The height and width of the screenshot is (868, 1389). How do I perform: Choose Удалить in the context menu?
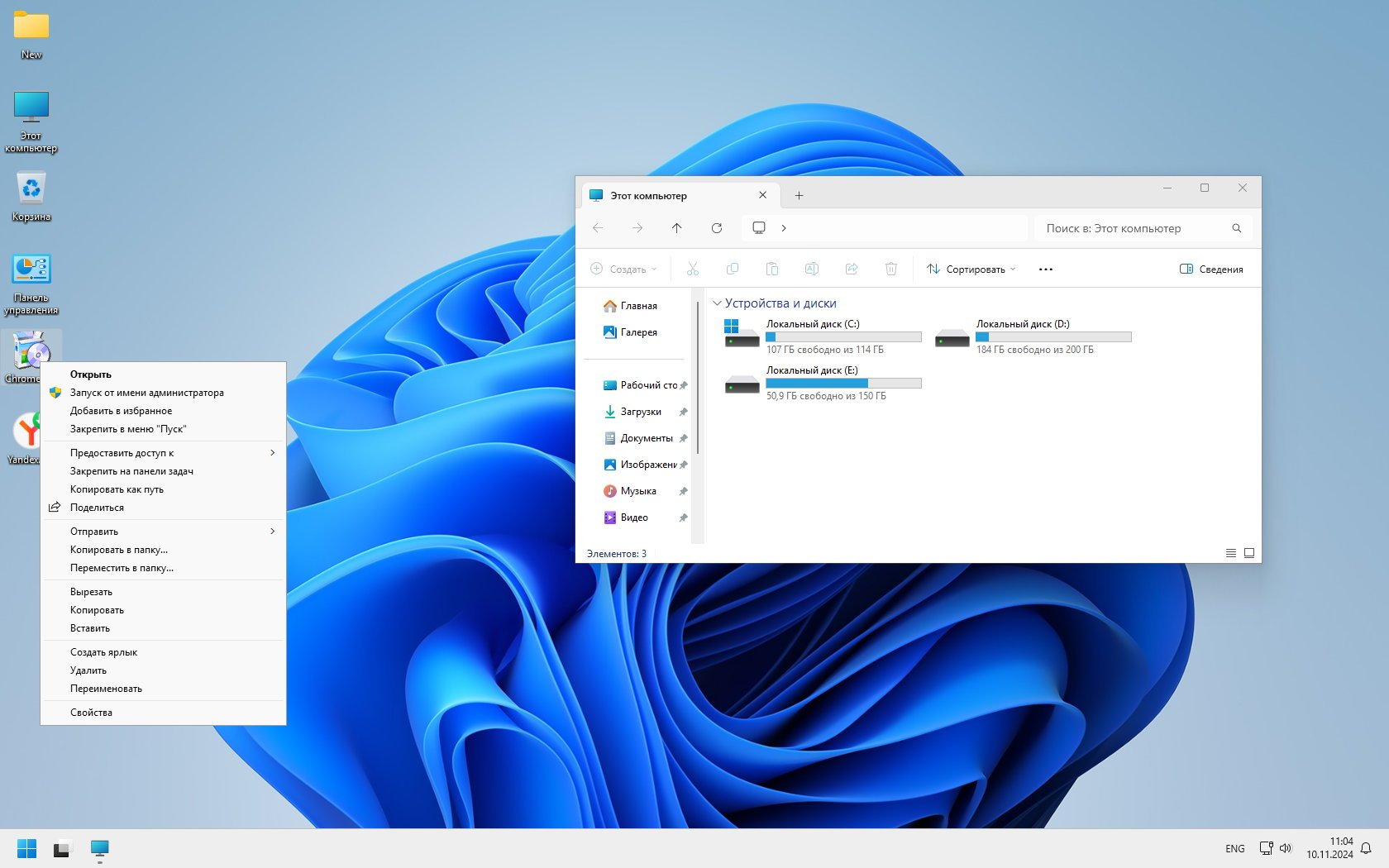[x=163, y=670]
